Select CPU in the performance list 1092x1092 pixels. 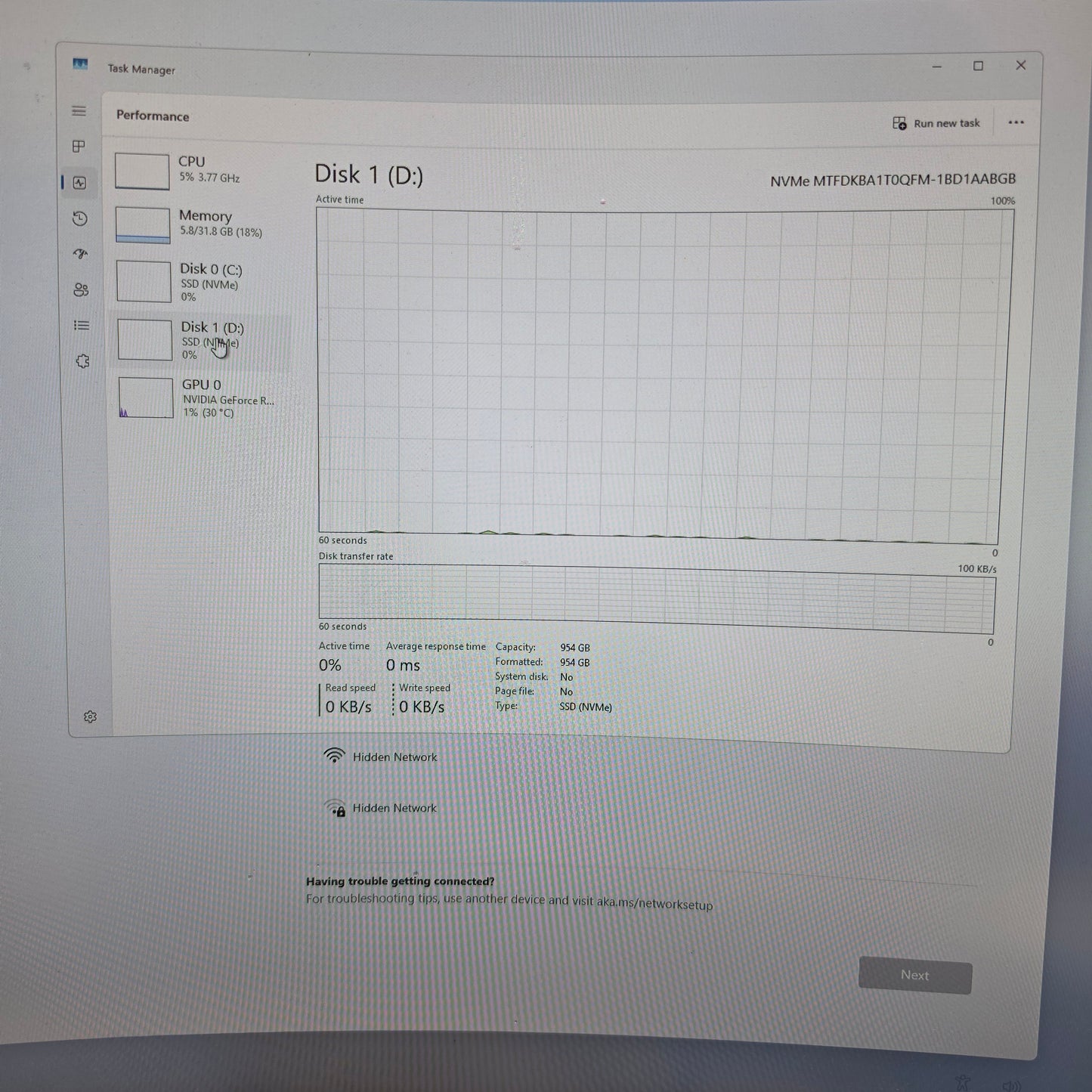click(196, 170)
